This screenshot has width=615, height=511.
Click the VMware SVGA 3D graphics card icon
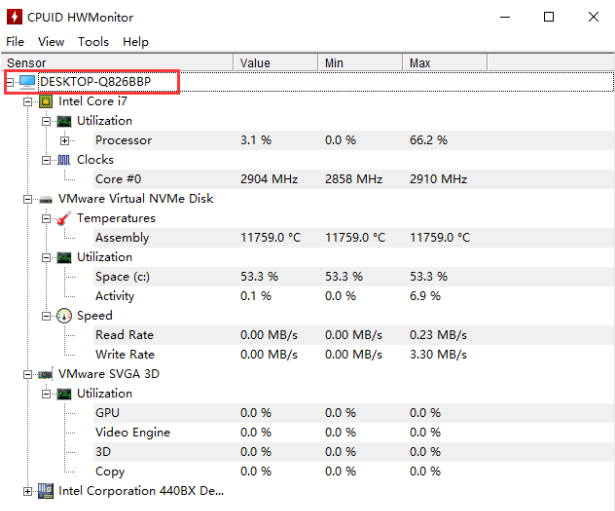[x=45, y=375]
